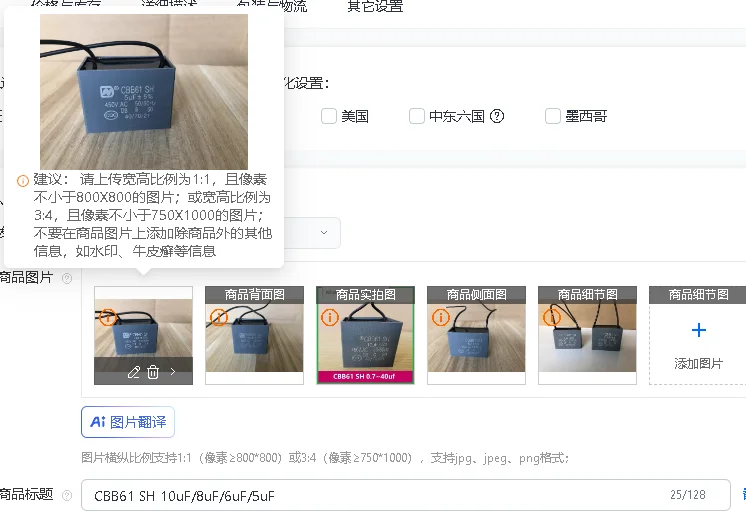
Task: Click the orange warning icon on 商品背面图 image
Action: [219, 317]
